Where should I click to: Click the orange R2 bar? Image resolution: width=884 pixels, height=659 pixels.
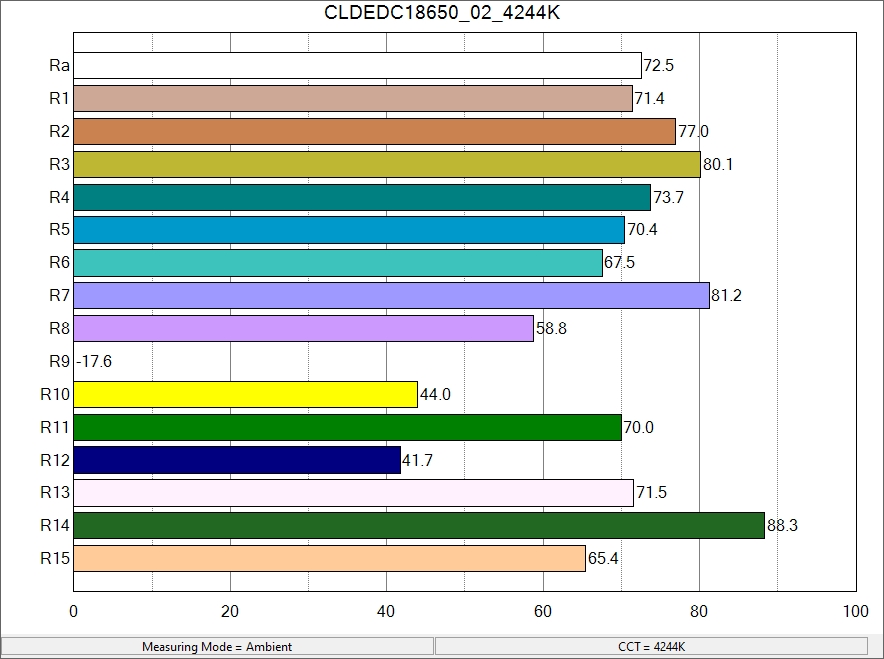(374, 131)
